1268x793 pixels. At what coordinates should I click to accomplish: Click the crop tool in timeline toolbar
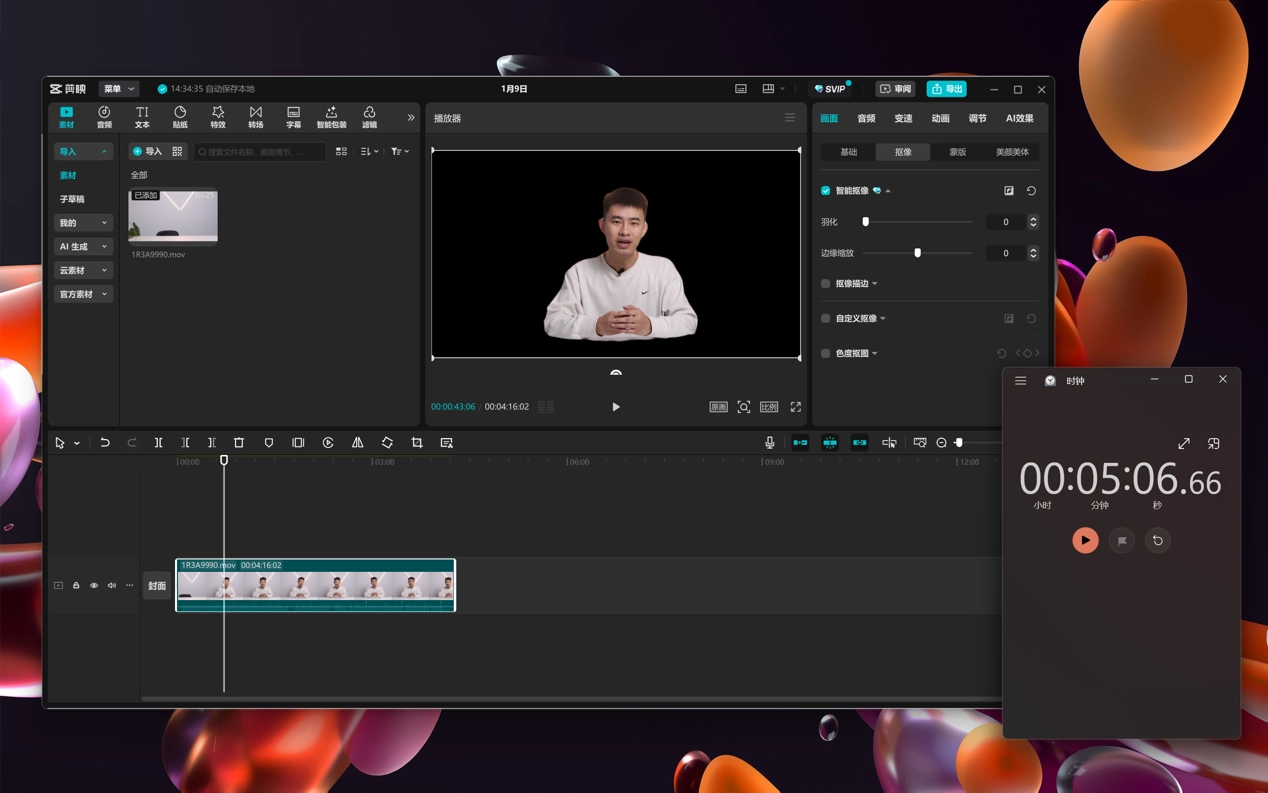[x=417, y=443]
